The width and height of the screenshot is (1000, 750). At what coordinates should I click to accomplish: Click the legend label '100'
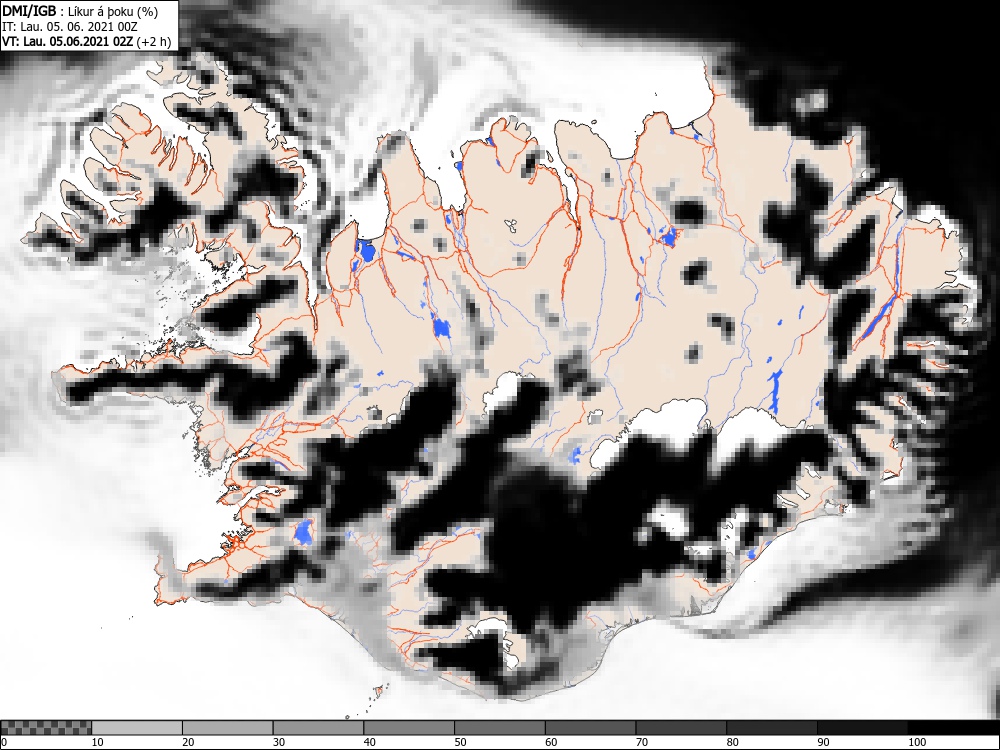click(x=916, y=742)
